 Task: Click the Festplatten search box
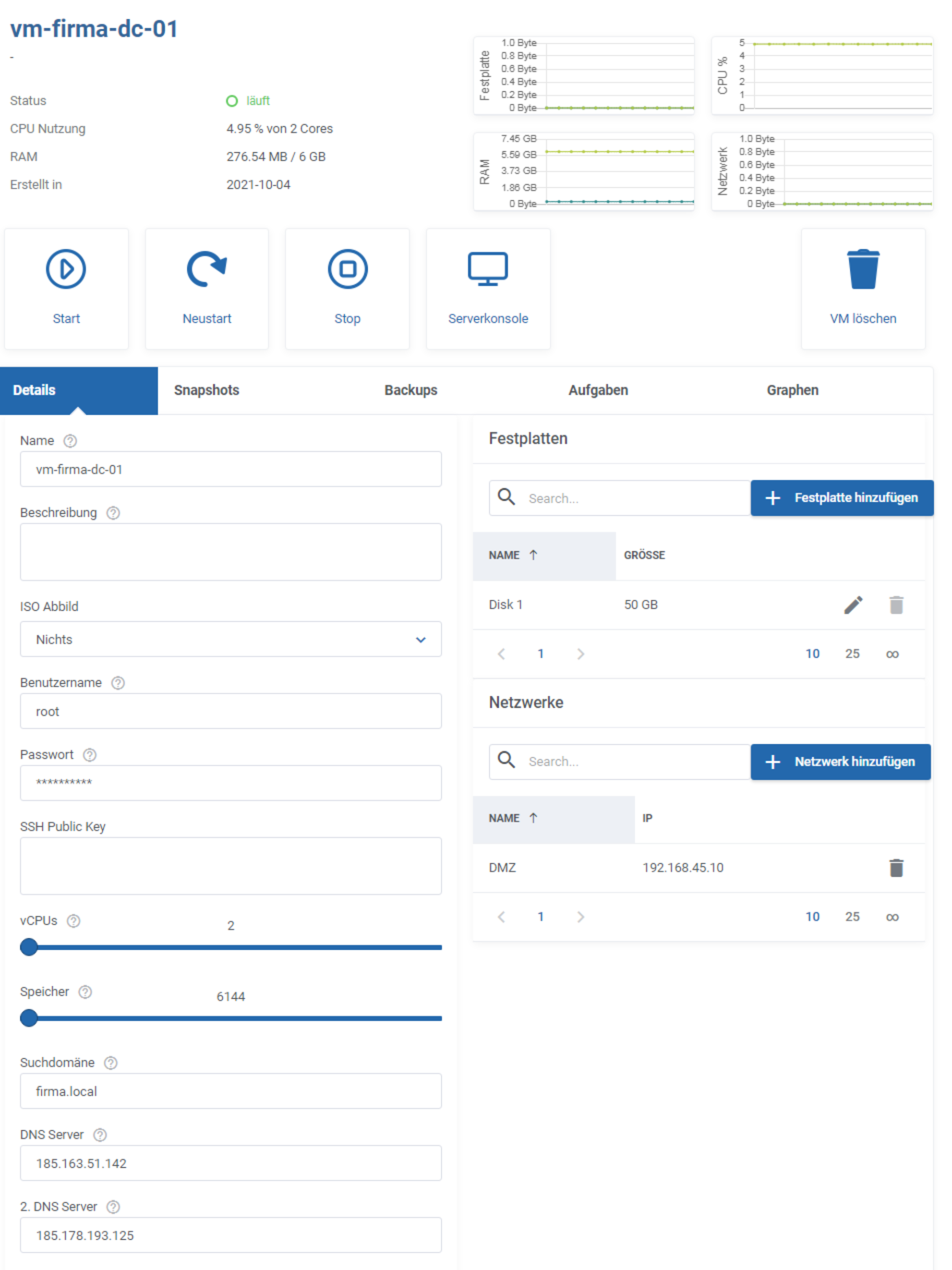click(x=620, y=498)
